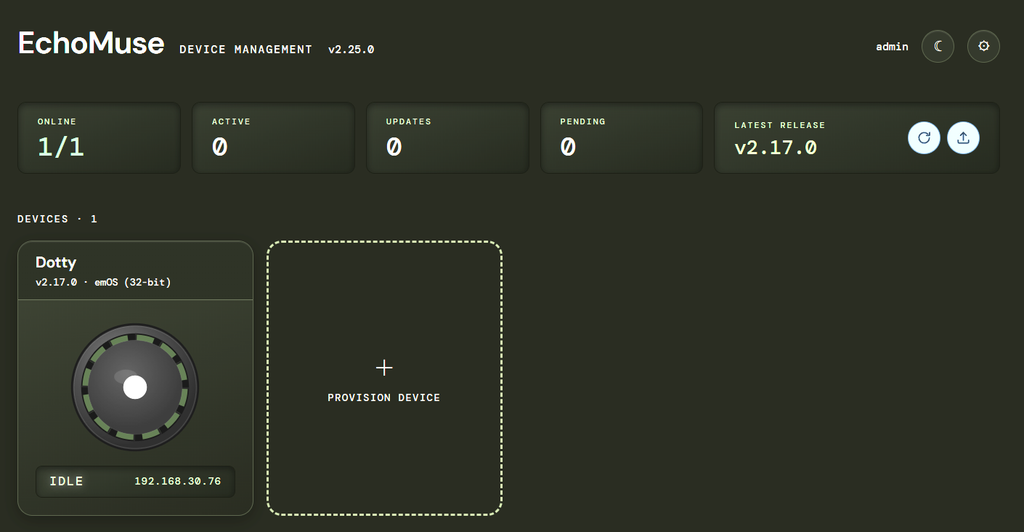Viewport: 1024px width, 532px height.
Task: Click the IP address 192.168.30.76
Action: coord(178,481)
